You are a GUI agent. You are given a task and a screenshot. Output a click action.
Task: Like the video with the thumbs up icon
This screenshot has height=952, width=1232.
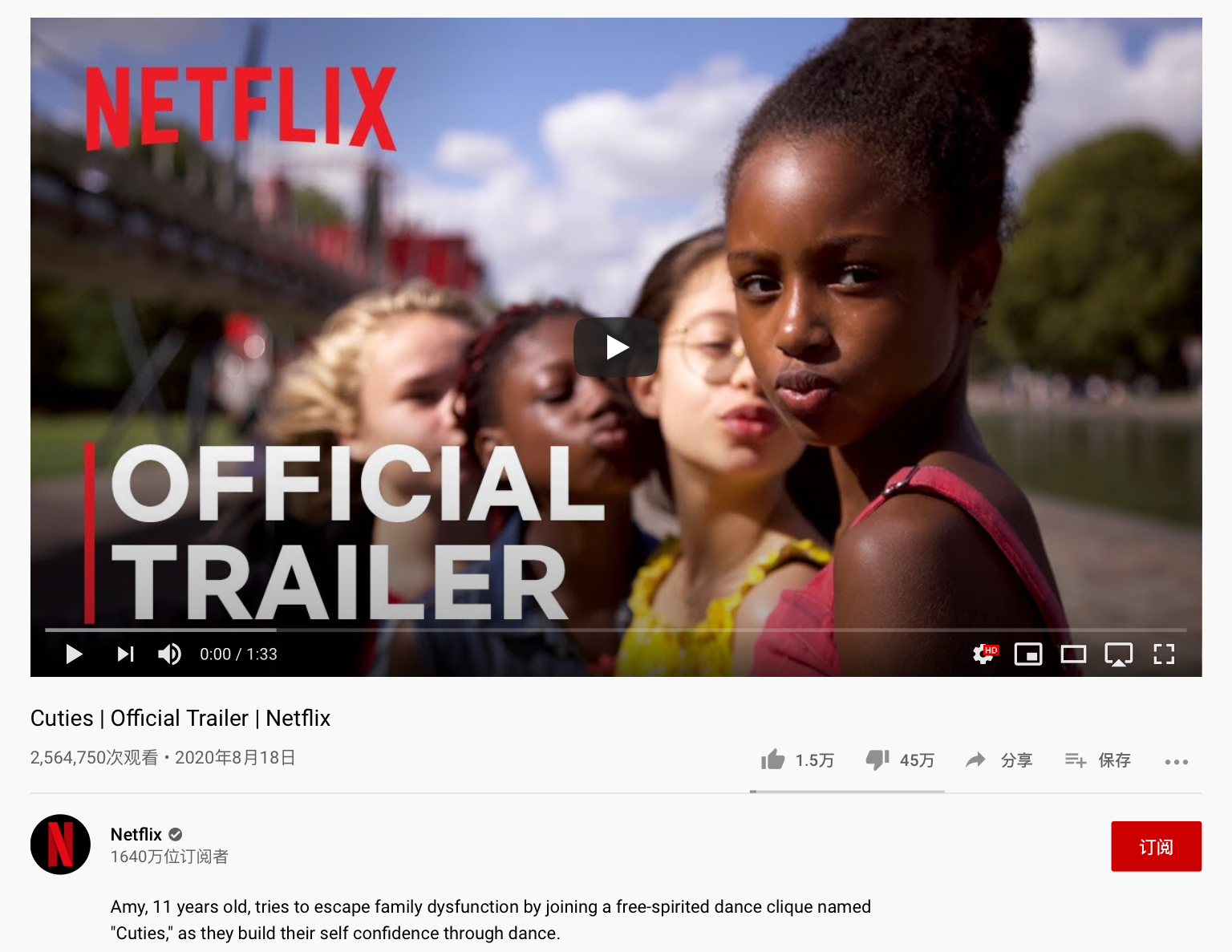pos(773,760)
